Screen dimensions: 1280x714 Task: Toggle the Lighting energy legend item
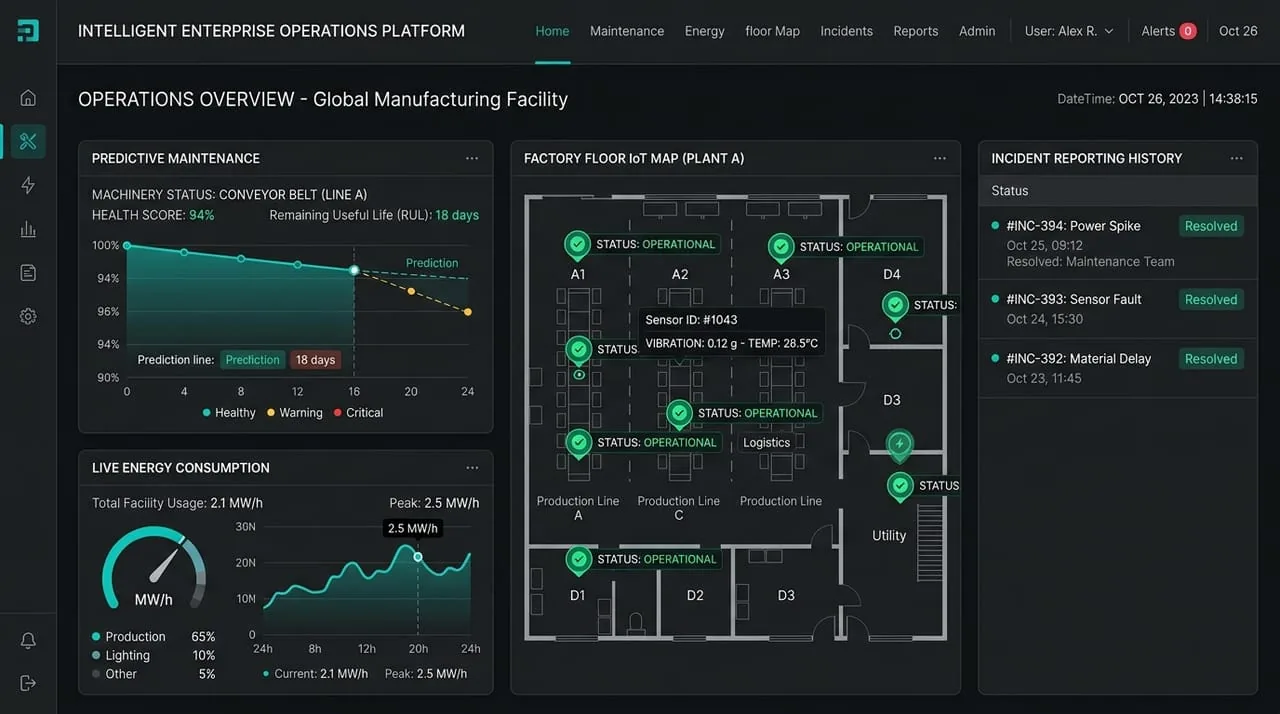pyautogui.click(x=121, y=655)
